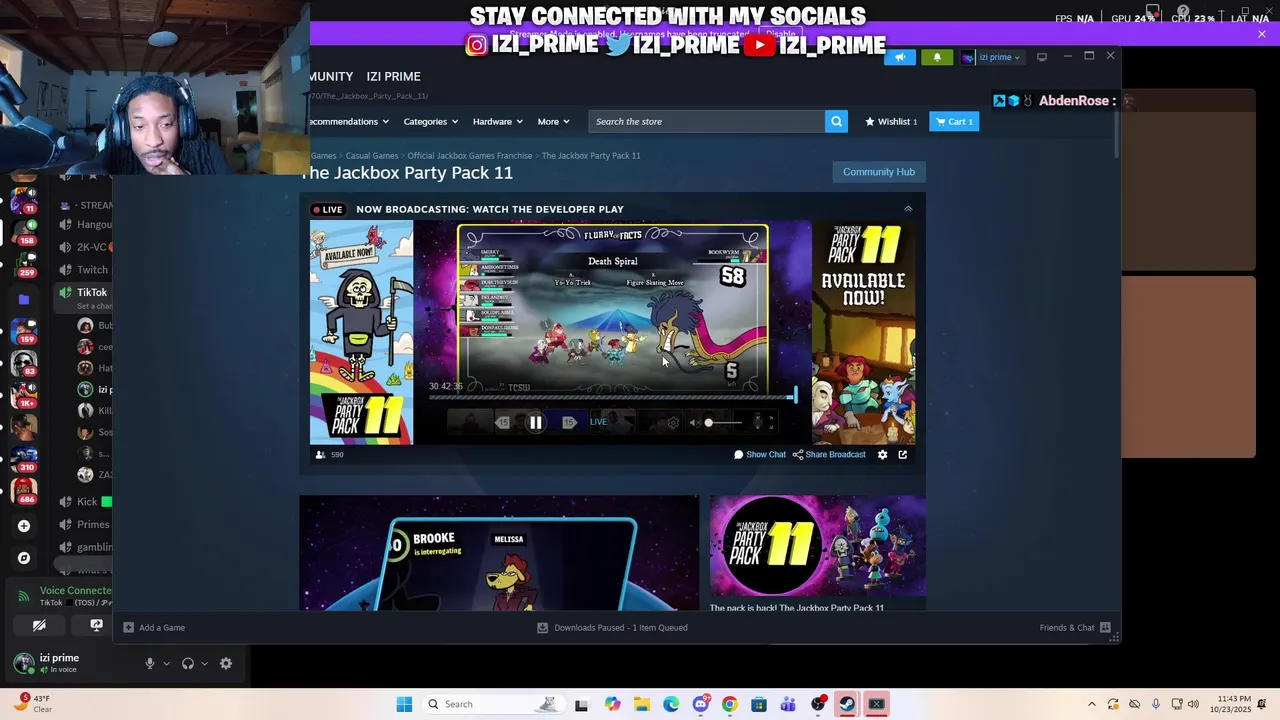
Task: Expand the Hardware store menu
Action: coord(497,122)
